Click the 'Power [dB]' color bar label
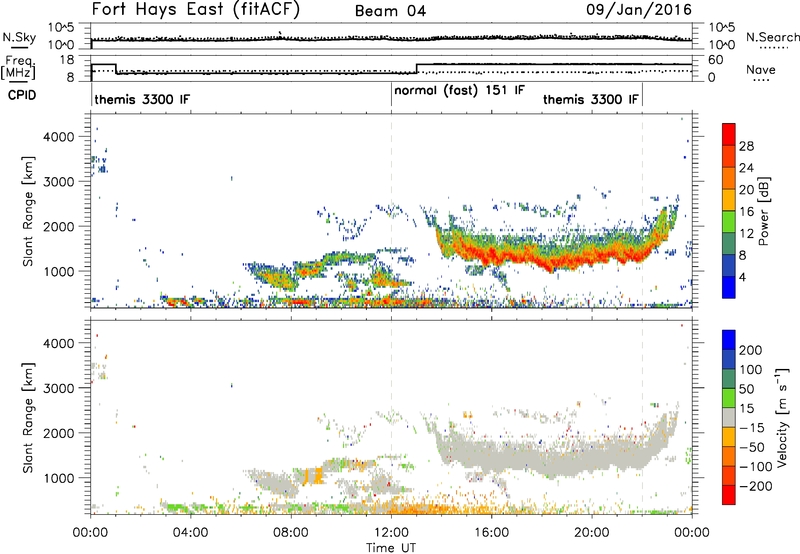800x554 pixels. point(764,211)
